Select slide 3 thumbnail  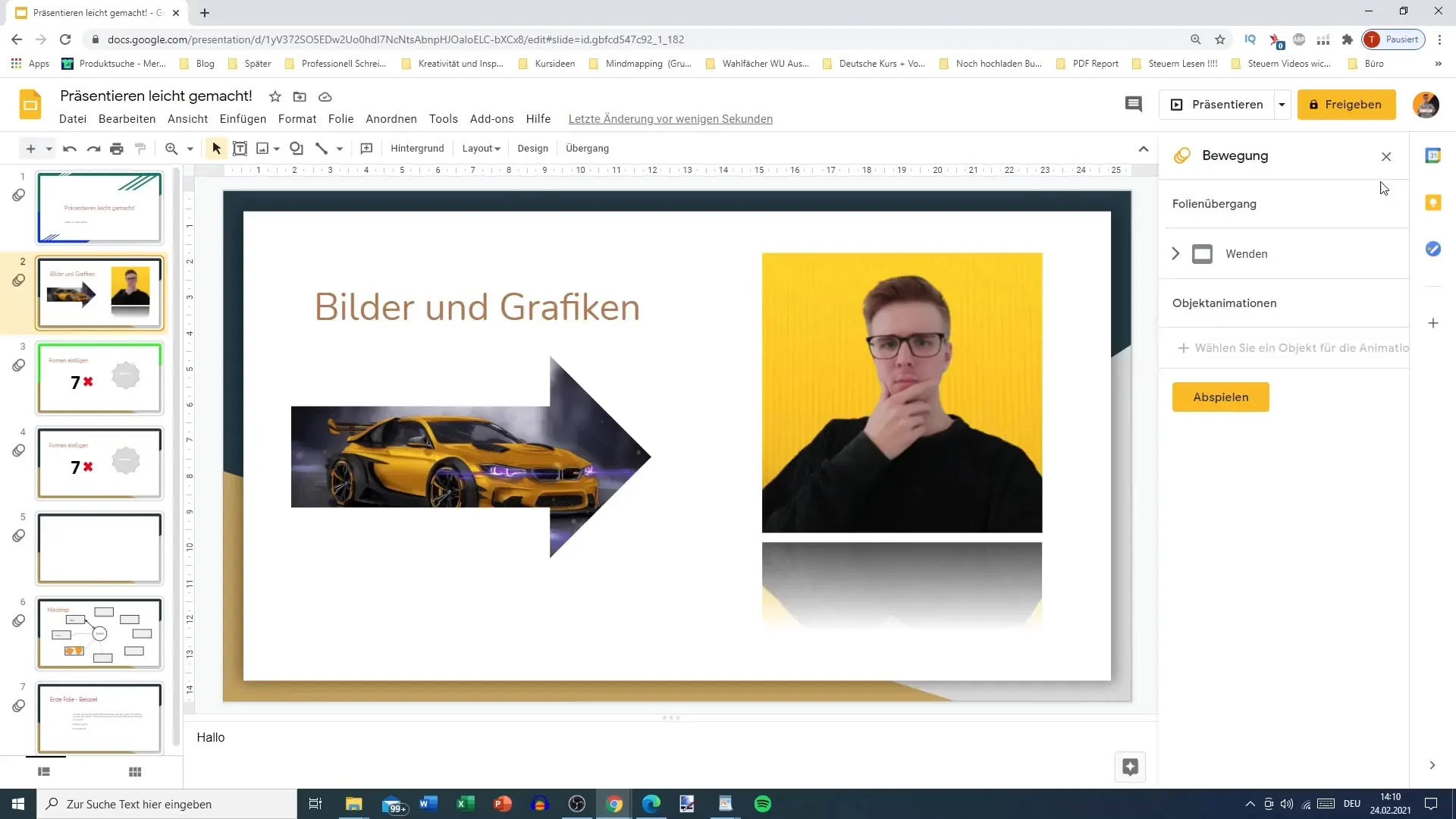99,378
